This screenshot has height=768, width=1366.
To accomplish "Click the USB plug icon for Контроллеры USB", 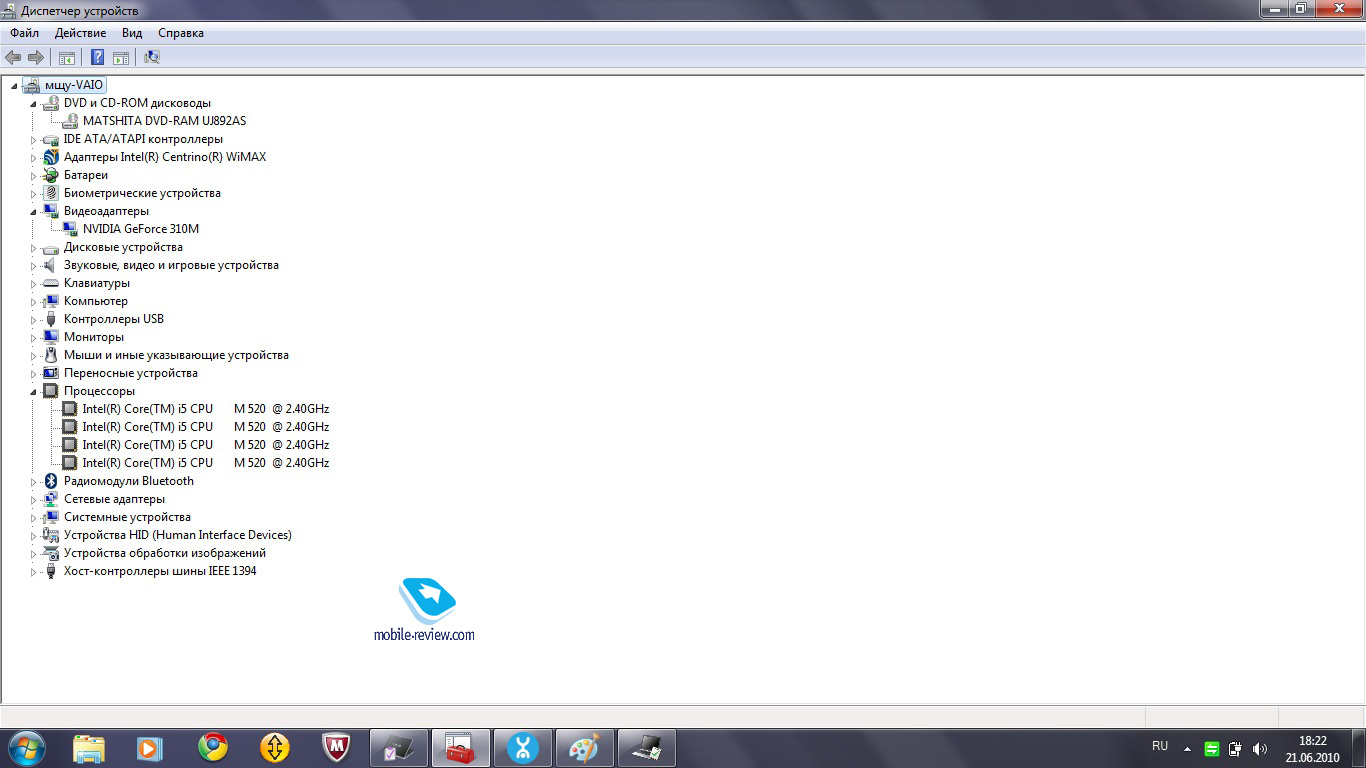I will coord(51,319).
